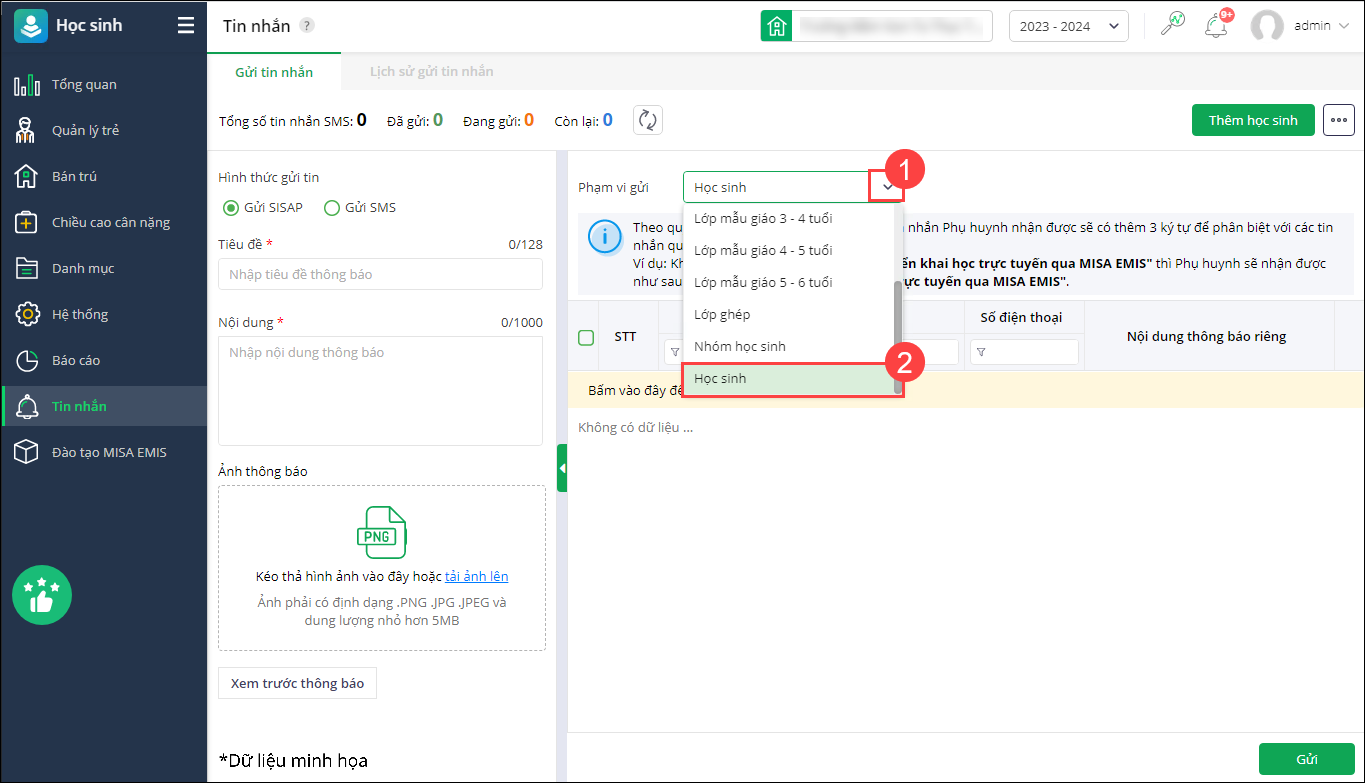Choose Lớp mẫu giáo 4 - 5 tuổi option
Screen dimensions: 1365x783
787,251
